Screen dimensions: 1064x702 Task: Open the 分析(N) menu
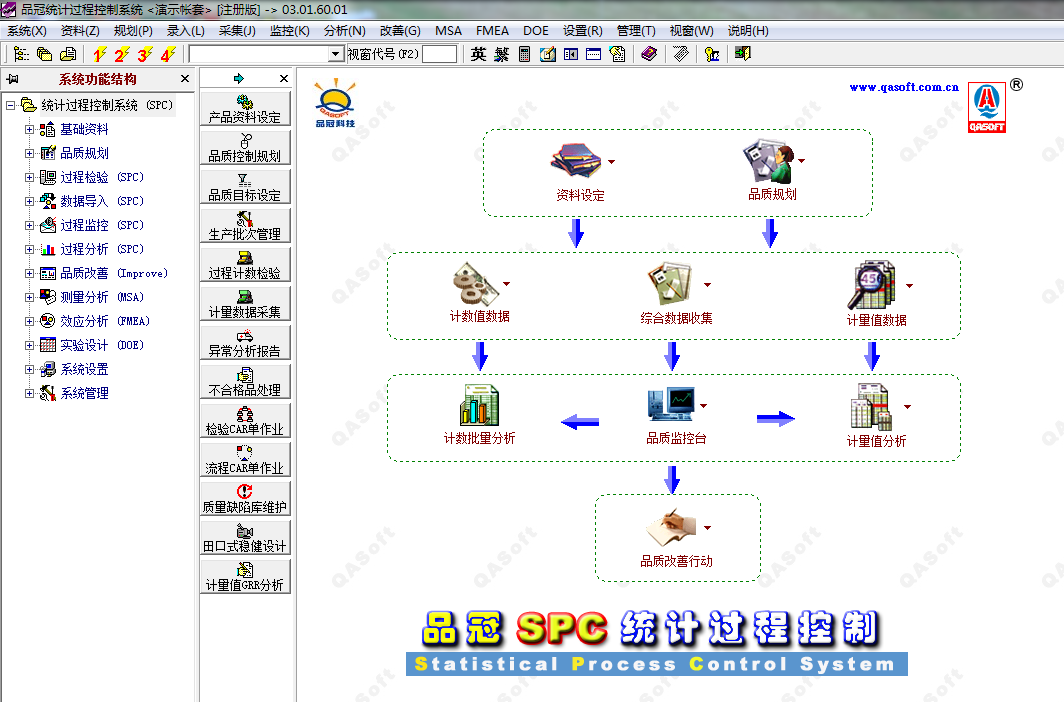[x=345, y=31]
